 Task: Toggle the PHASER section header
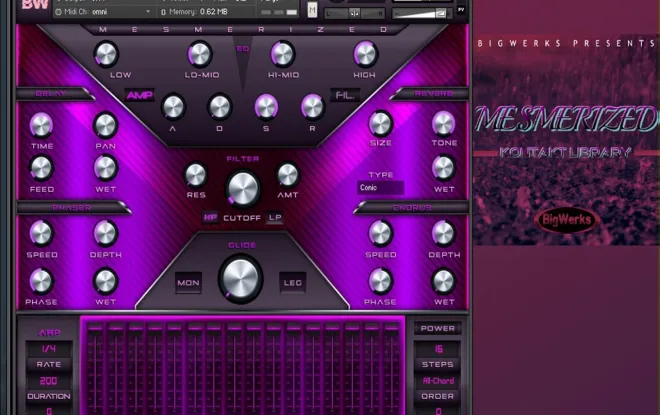click(x=72, y=208)
